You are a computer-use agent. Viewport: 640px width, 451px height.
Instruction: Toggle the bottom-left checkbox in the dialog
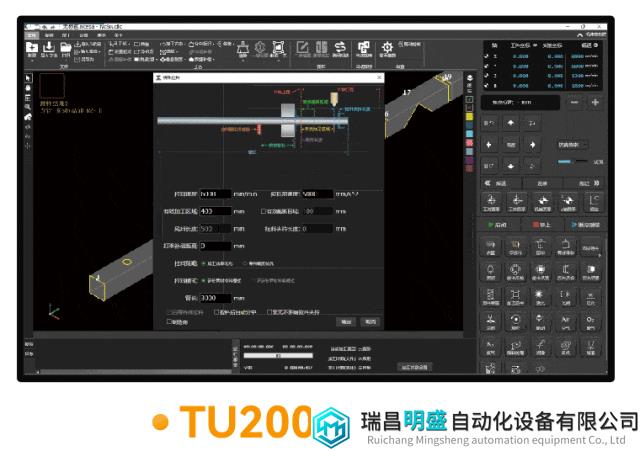tap(169, 322)
